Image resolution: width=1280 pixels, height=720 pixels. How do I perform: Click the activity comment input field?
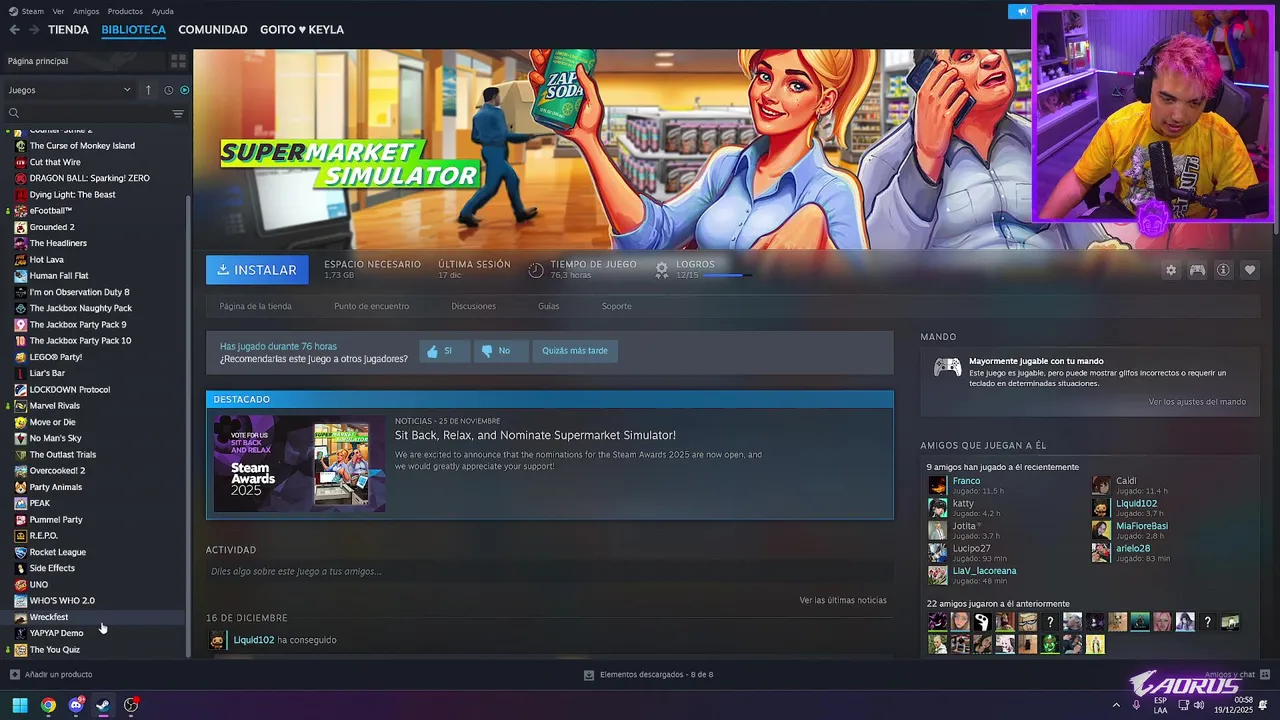pyautogui.click(x=548, y=572)
